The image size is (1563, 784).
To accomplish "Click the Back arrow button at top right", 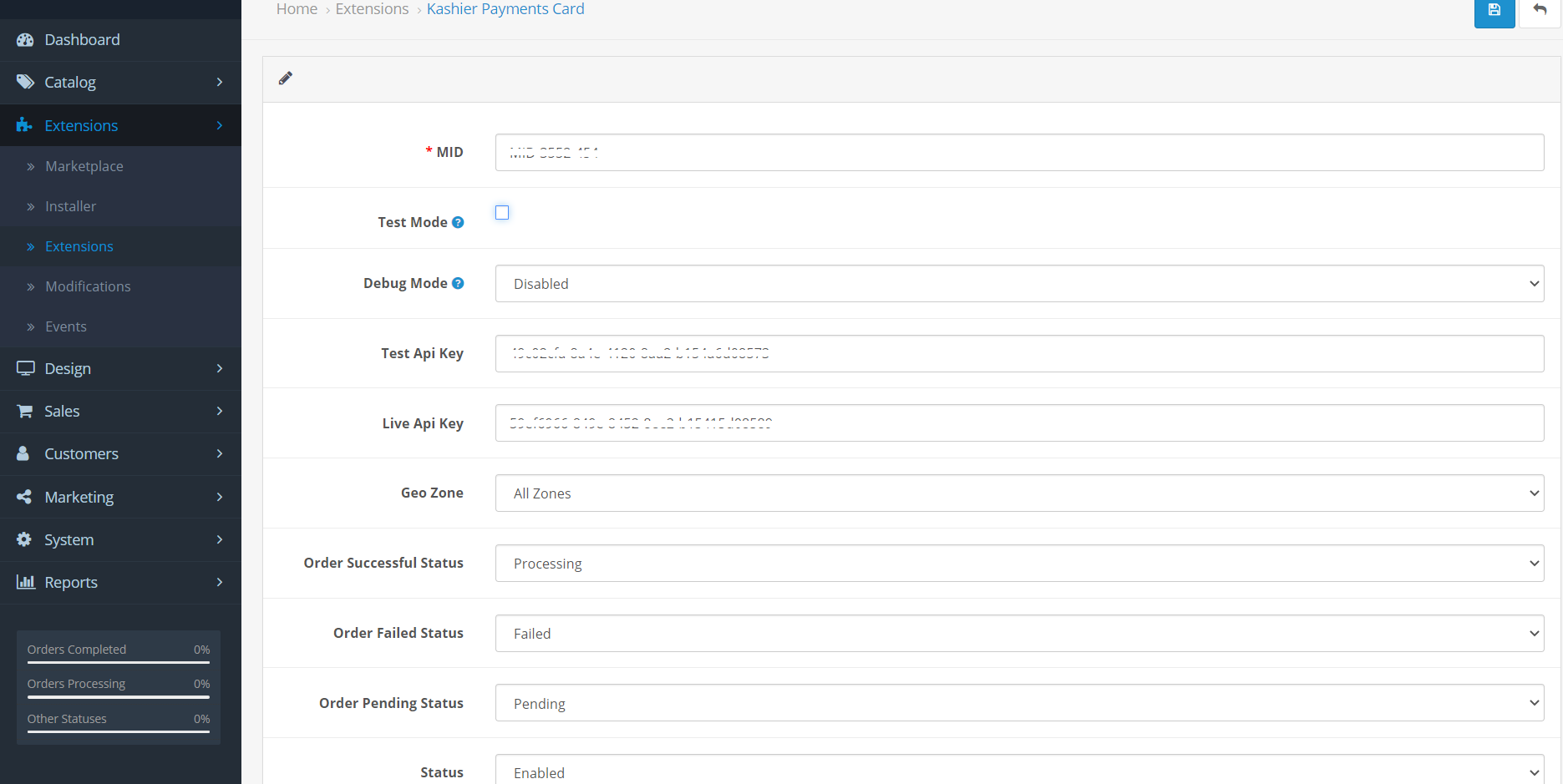I will [1540, 11].
